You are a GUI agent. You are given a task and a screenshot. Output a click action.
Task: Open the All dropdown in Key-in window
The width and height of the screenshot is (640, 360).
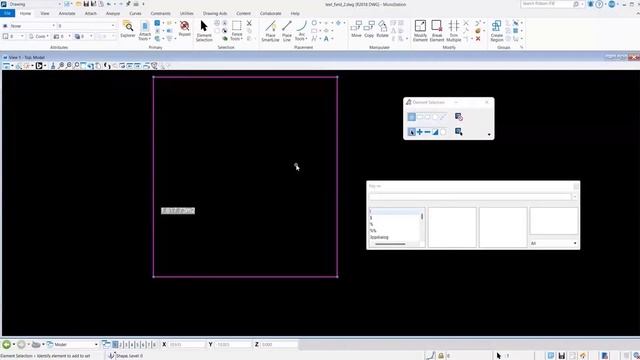(553, 243)
